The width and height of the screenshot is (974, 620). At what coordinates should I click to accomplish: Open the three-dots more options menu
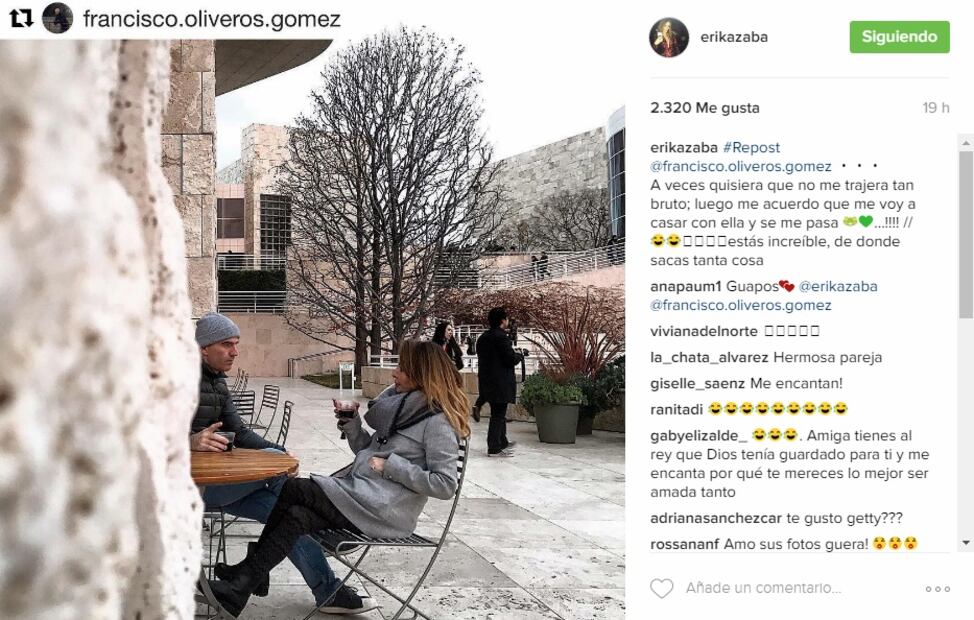(x=937, y=588)
